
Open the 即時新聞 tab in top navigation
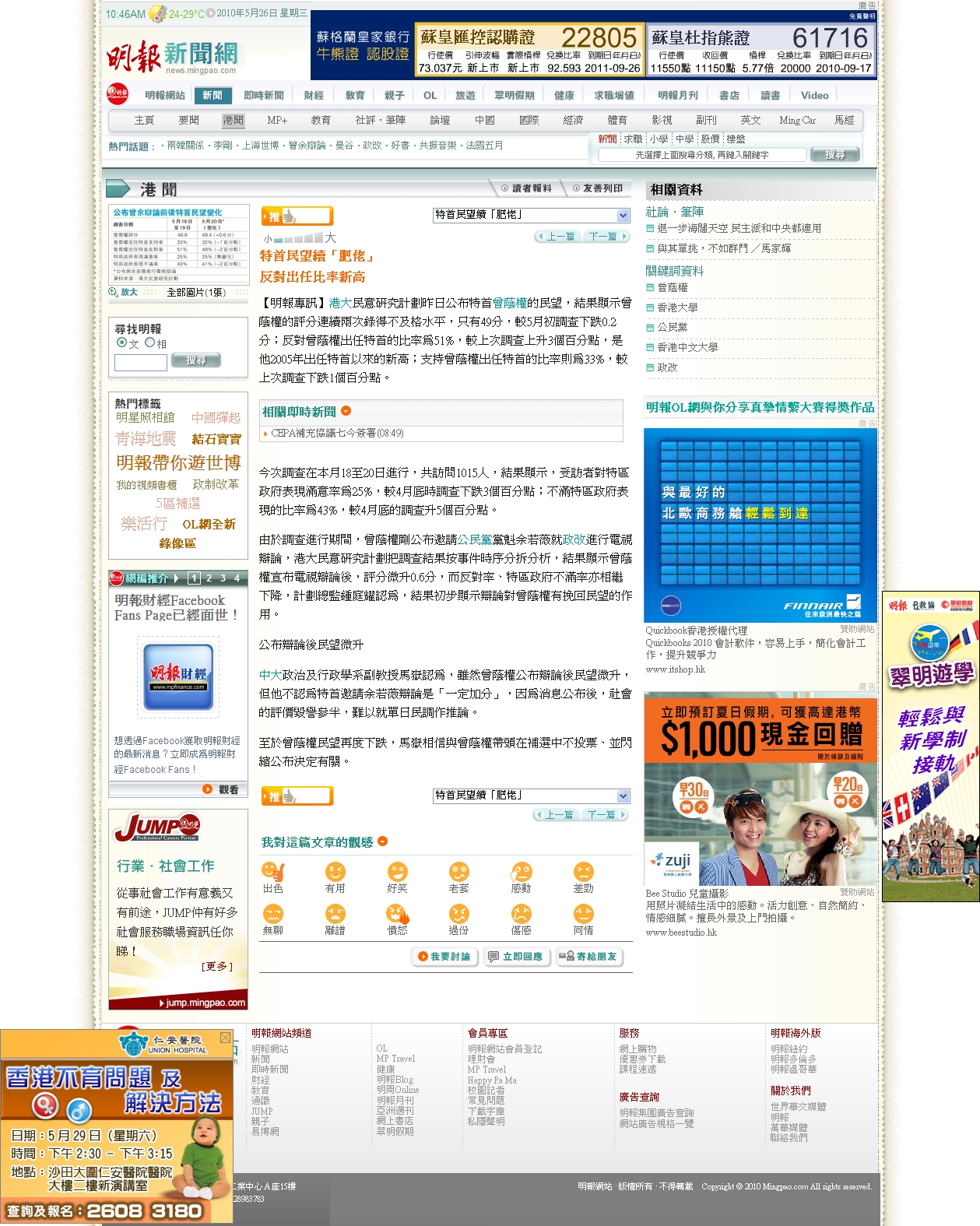click(263, 96)
